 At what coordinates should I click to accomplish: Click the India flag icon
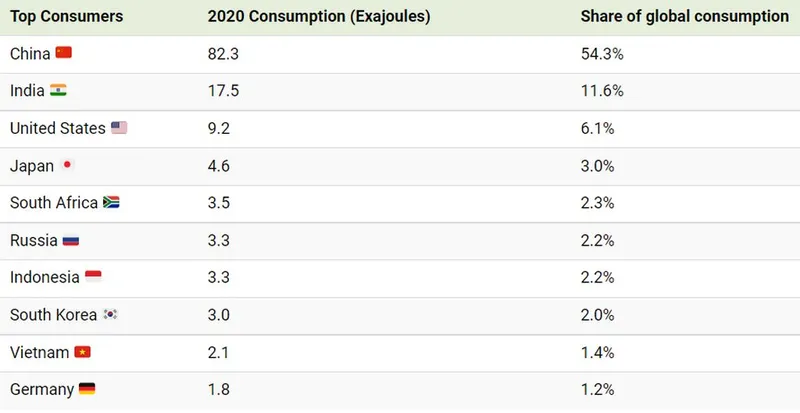(58, 90)
